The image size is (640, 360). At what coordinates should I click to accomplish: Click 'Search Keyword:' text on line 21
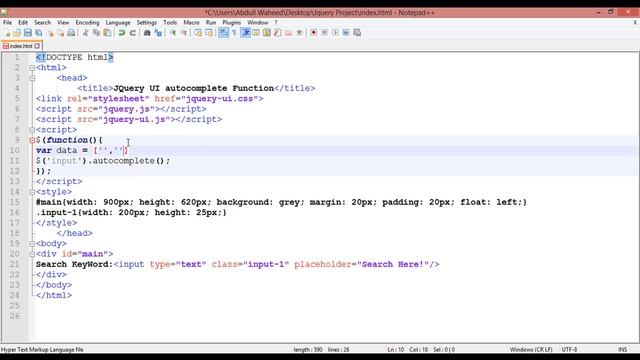[74, 264]
